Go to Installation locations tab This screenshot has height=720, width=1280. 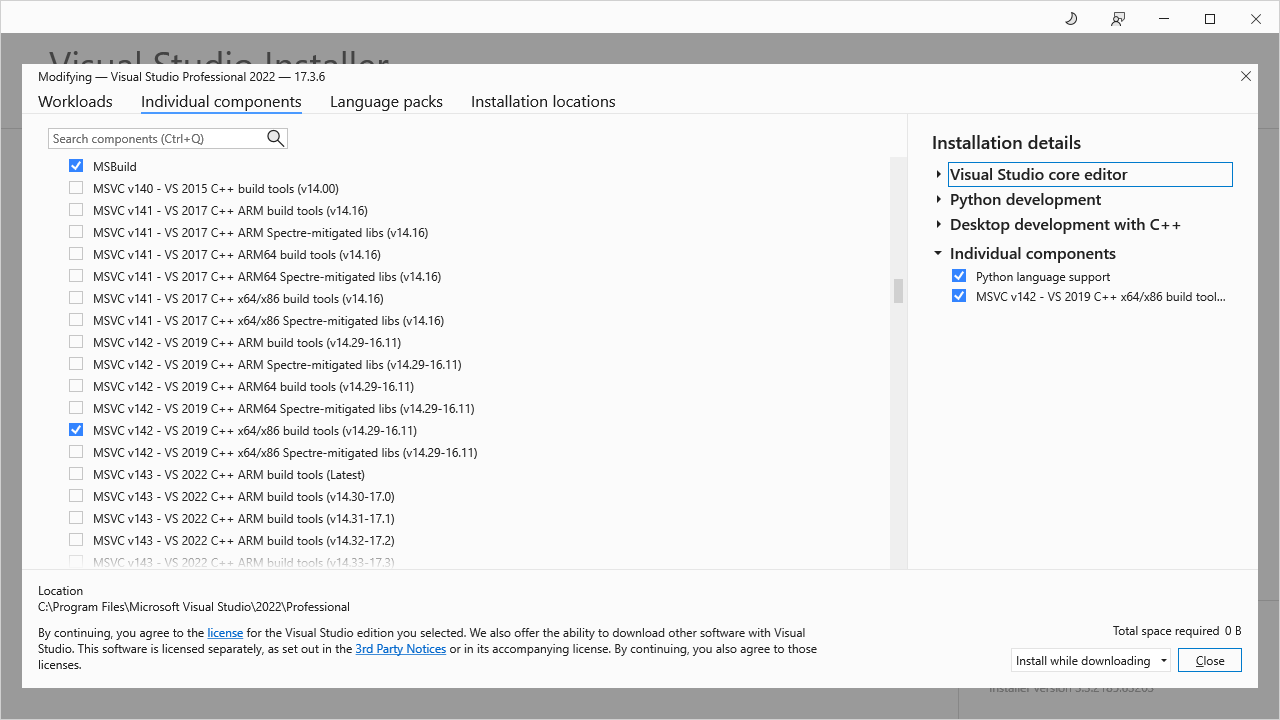(x=543, y=101)
